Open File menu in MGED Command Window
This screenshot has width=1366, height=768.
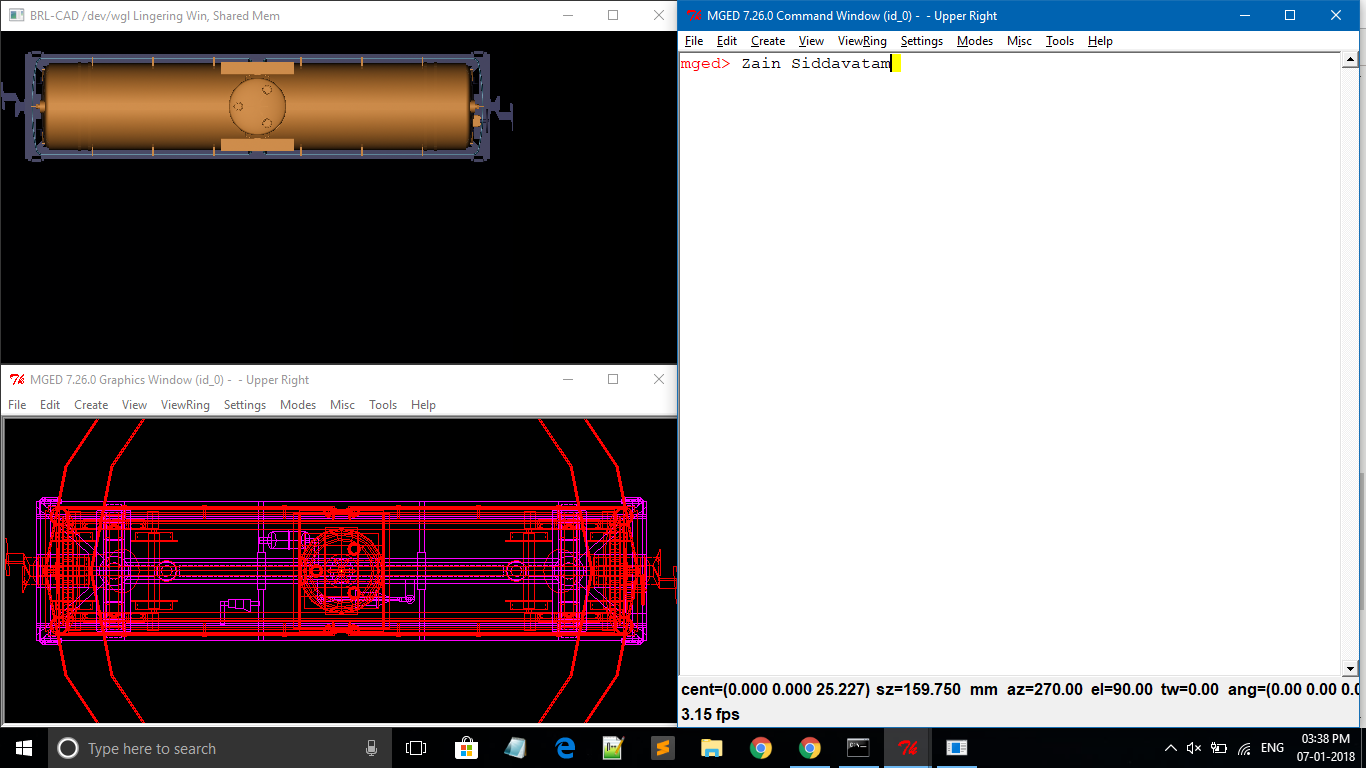694,41
